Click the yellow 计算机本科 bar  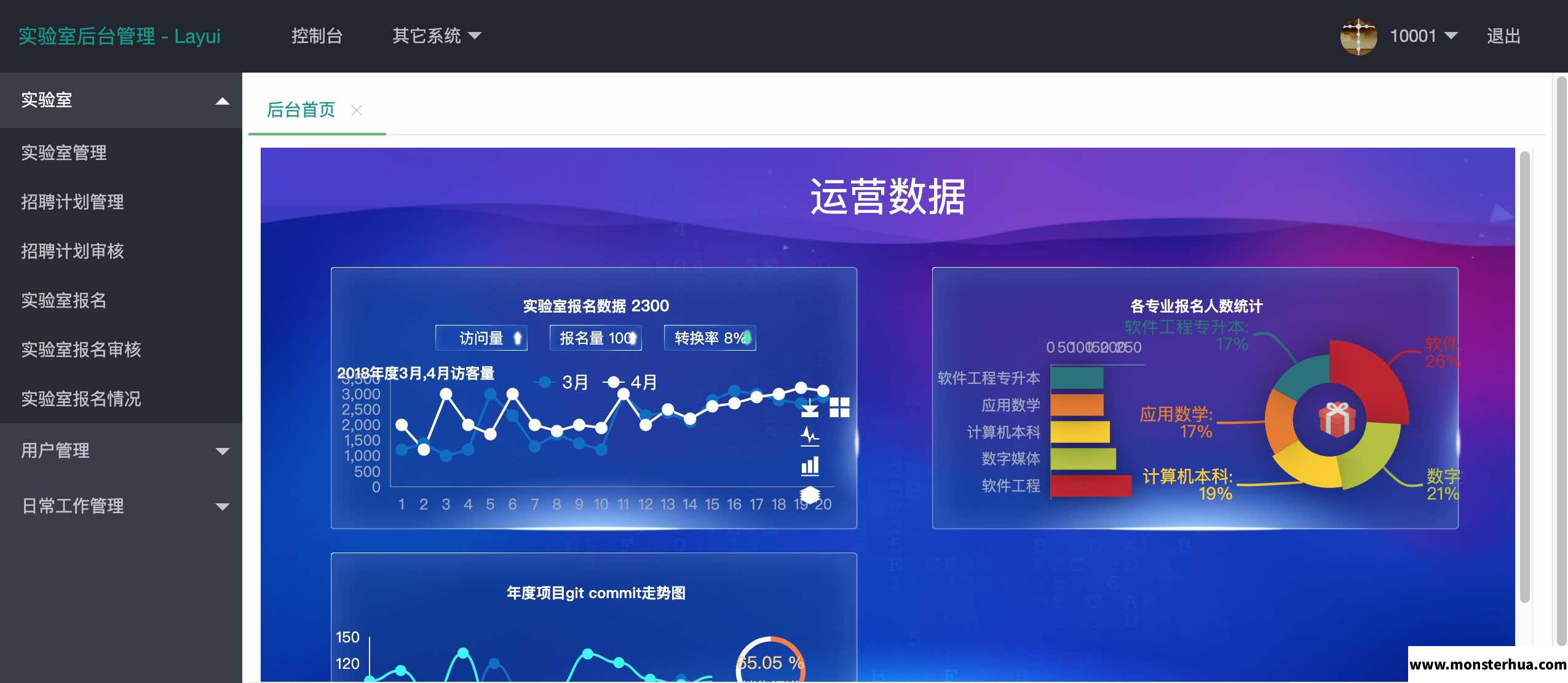tap(1080, 432)
